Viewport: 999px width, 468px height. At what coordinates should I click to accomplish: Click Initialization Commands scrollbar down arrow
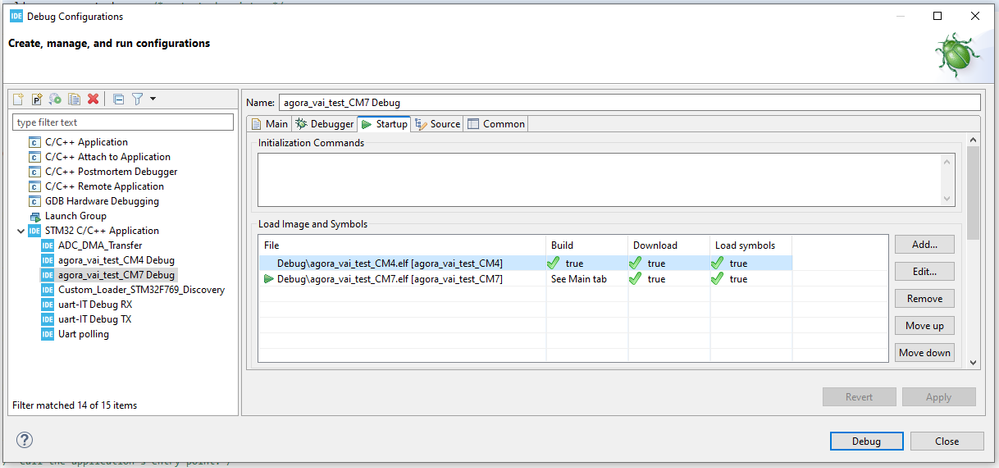[947, 199]
